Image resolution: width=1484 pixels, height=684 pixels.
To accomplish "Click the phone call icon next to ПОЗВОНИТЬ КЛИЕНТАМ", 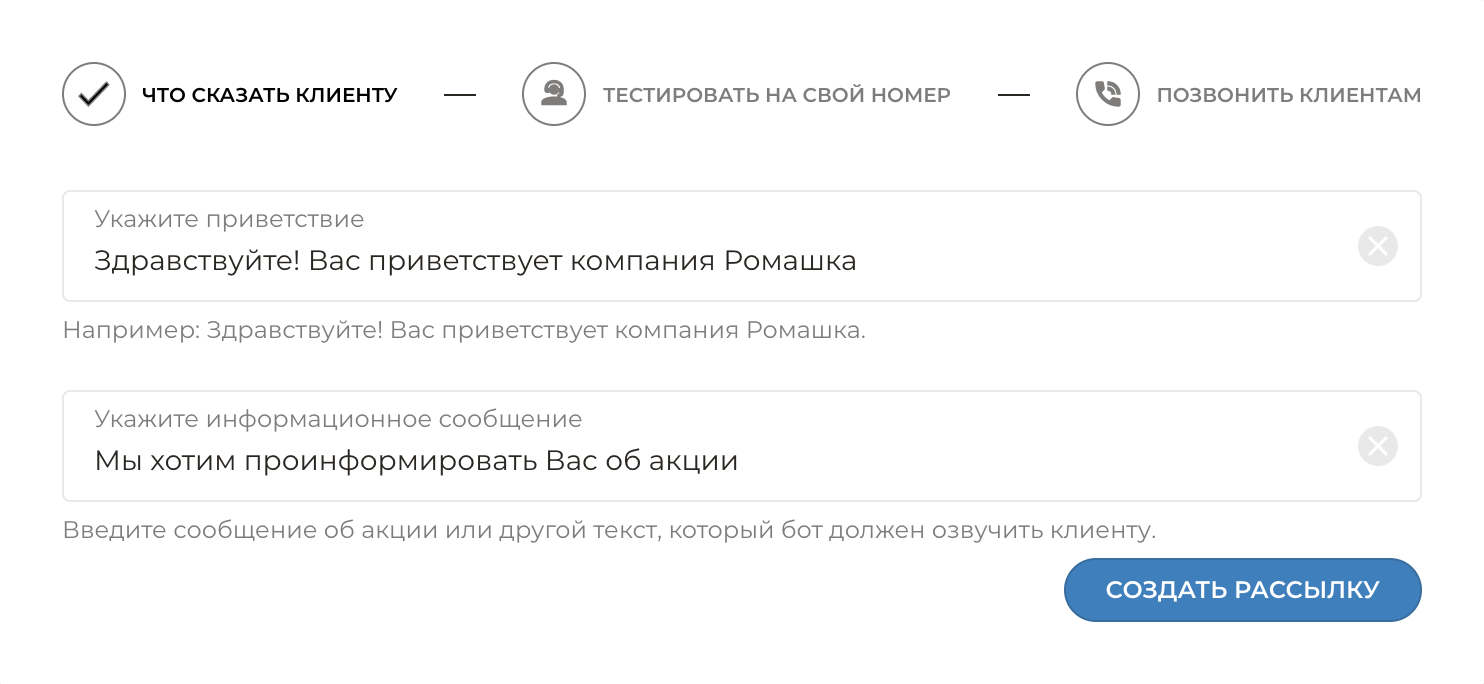I will (1108, 94).
